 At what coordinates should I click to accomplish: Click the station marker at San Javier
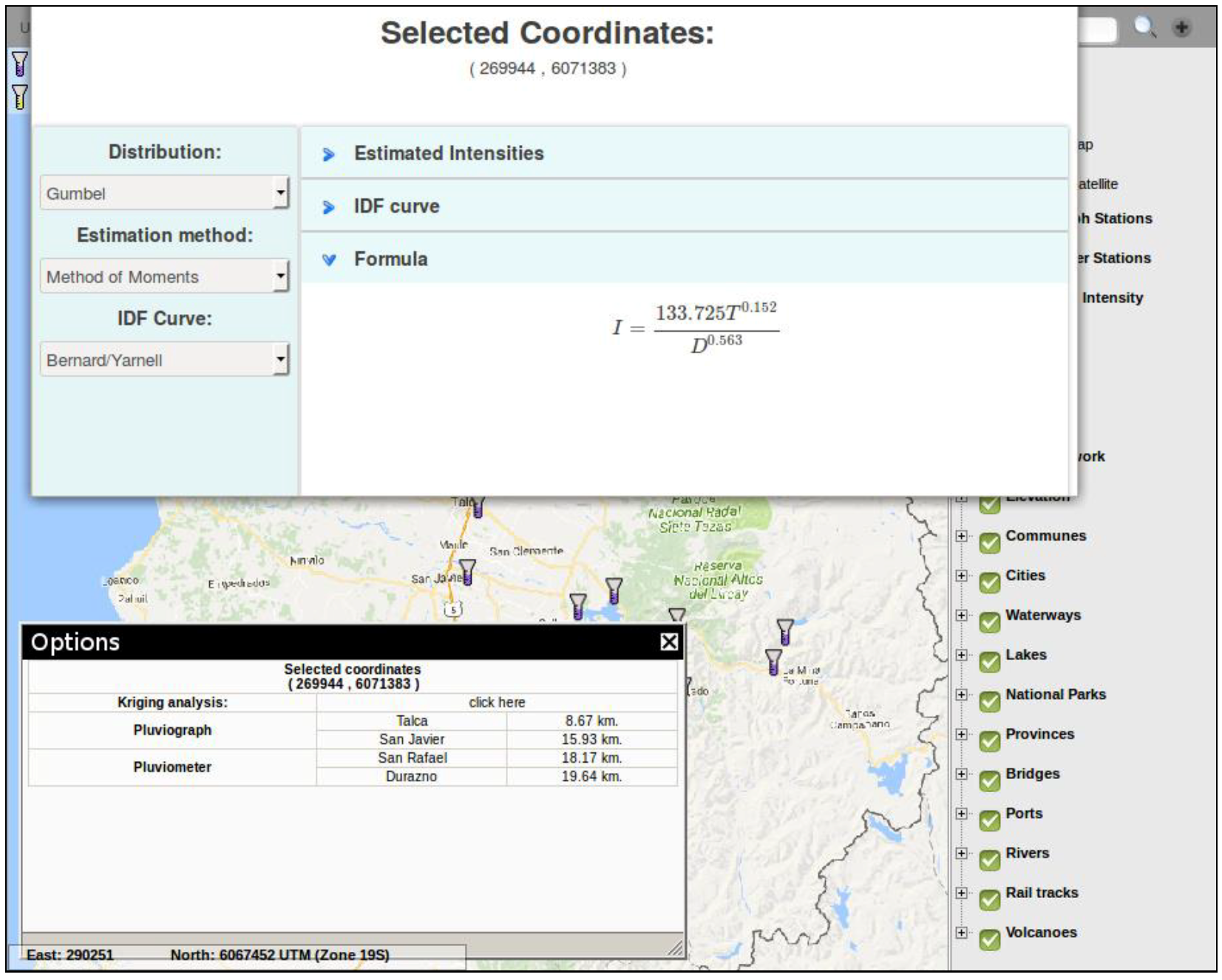(x=467, y=573)
